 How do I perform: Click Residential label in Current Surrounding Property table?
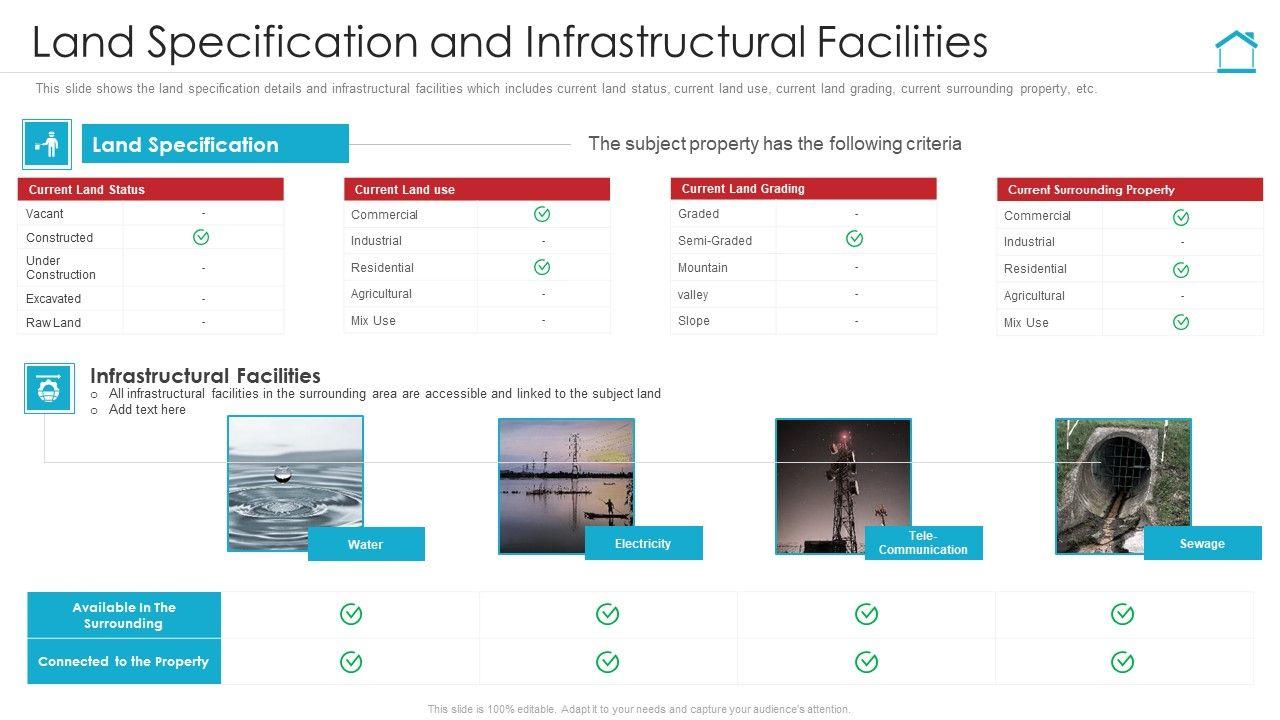(1035, 268)
